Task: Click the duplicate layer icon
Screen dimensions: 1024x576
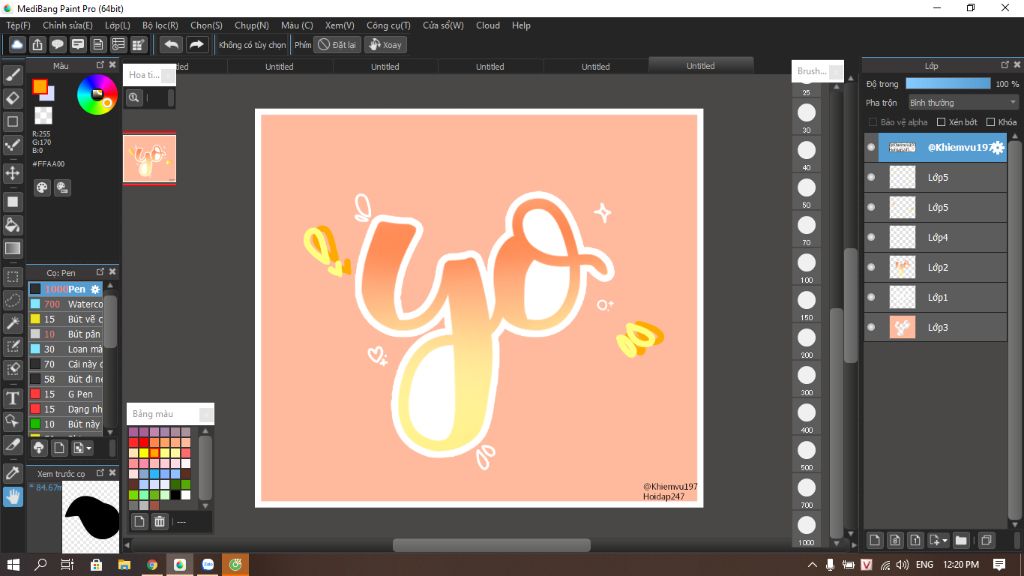Action: (986, 540)
